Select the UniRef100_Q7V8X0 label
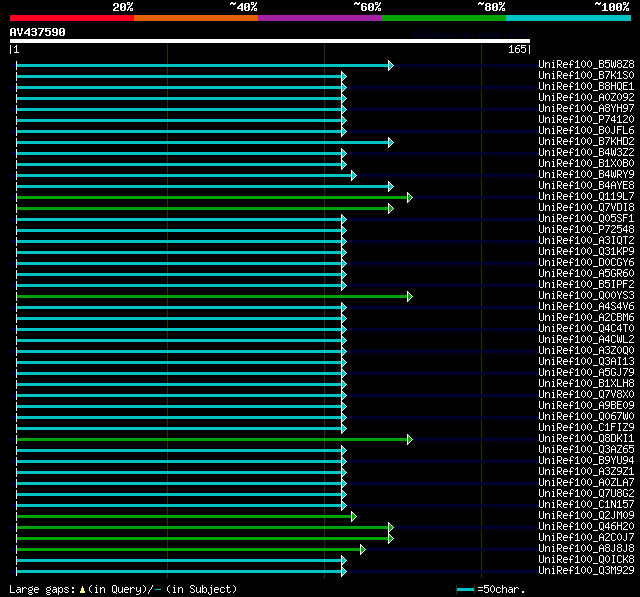The image size is (640, 597). pyautogui.click(x=586, y=395)
